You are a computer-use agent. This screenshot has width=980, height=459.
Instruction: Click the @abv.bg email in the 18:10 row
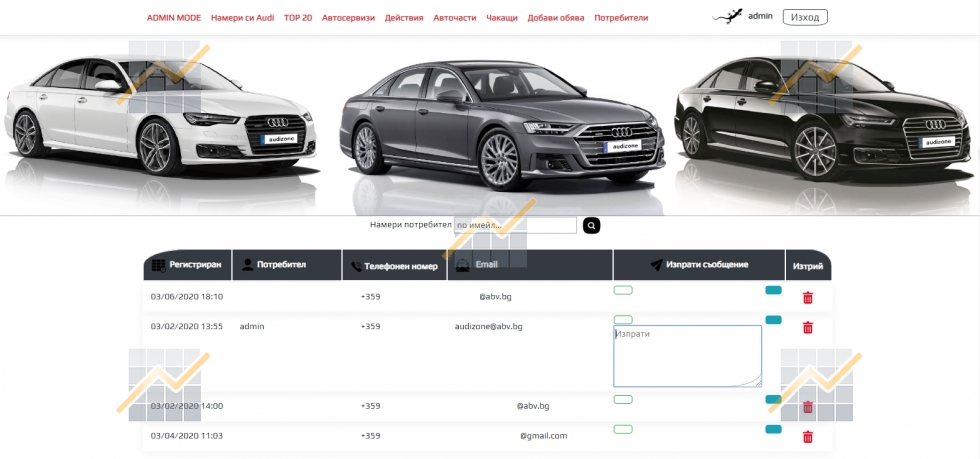coord(495,296)
